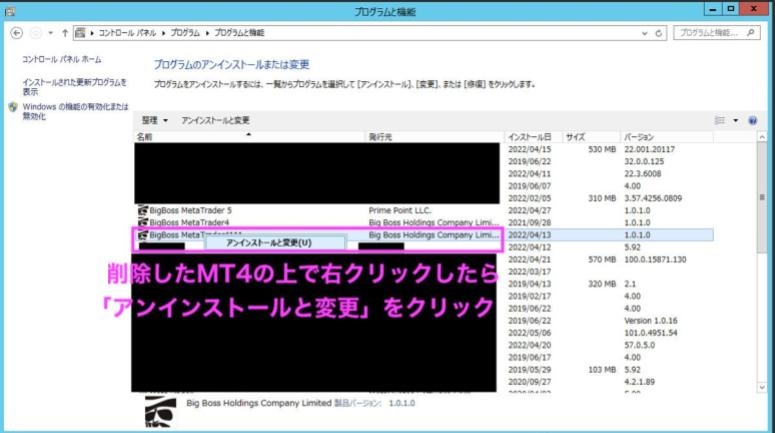Click アンインストールと変更 in the toolbar
This screenshot has height=433, width=775.
pos(215,120)
